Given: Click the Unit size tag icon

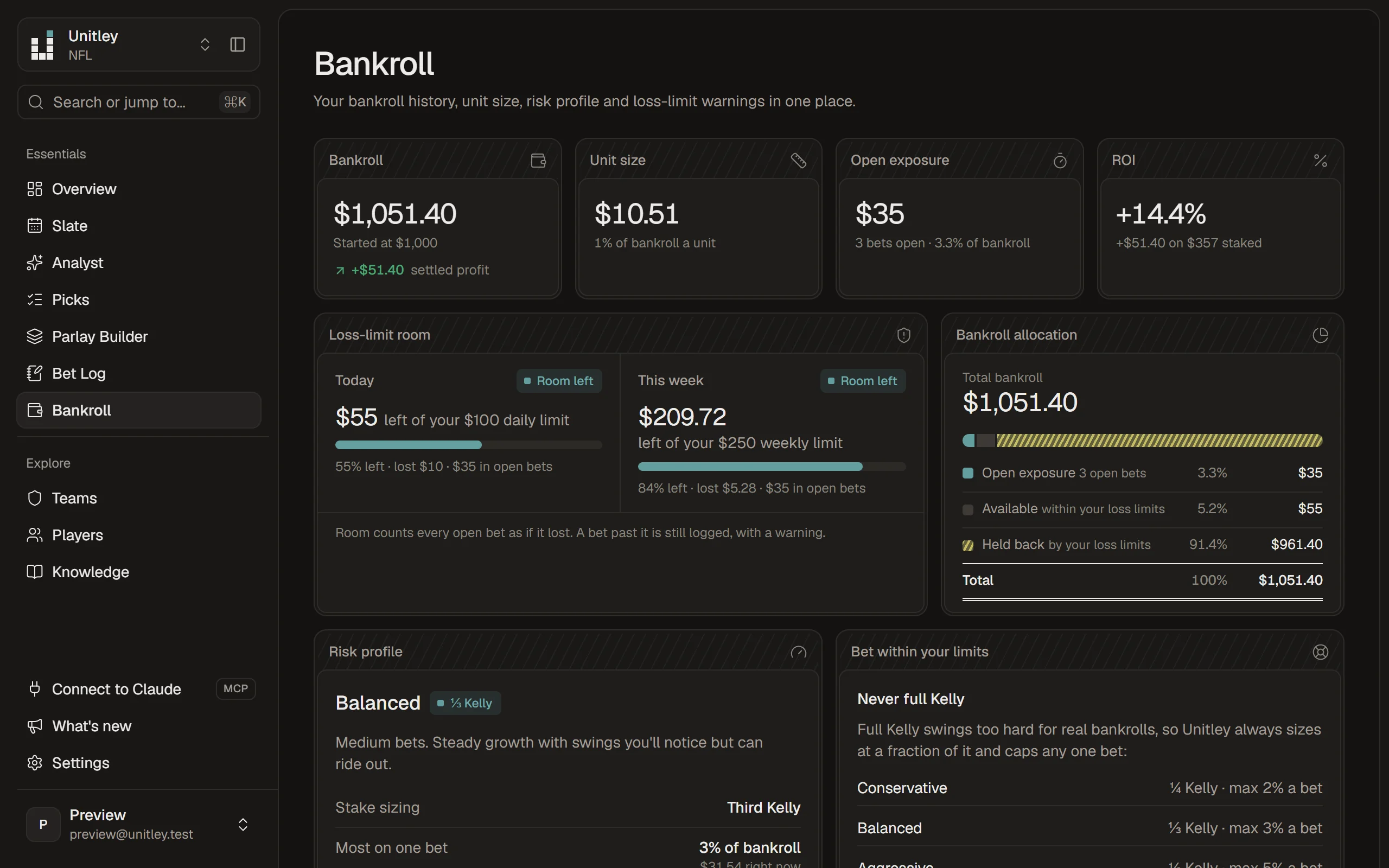Looking at the screenshot, I should 798,160.
